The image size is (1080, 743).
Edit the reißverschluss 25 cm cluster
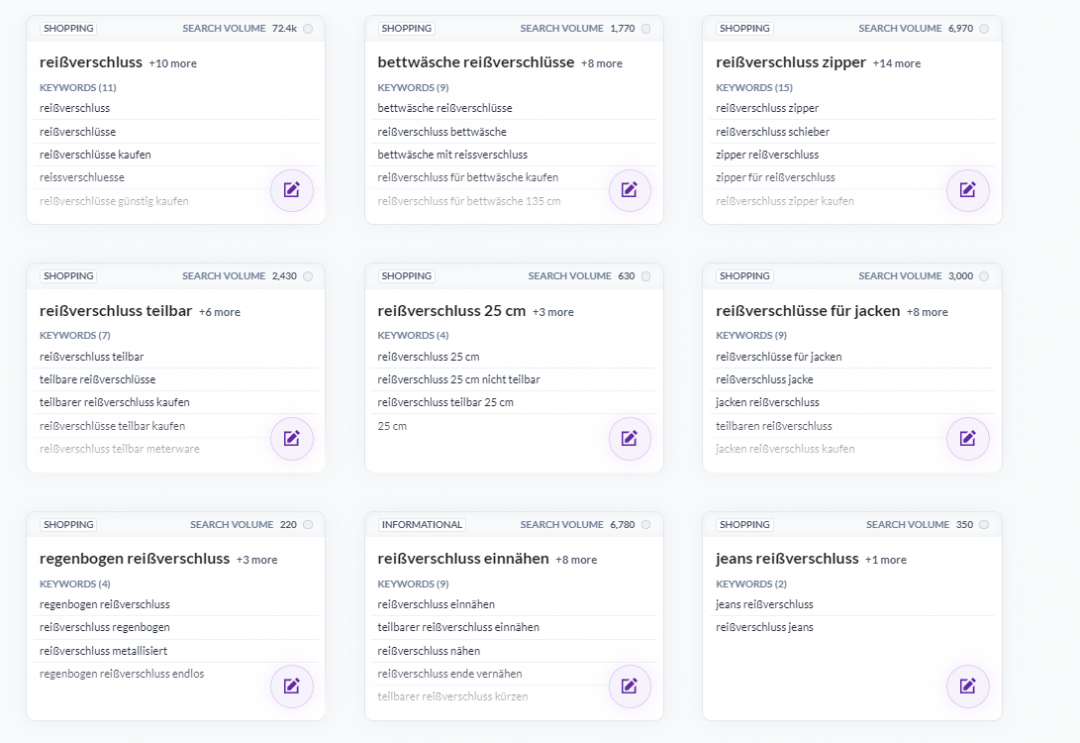(629, 438)
